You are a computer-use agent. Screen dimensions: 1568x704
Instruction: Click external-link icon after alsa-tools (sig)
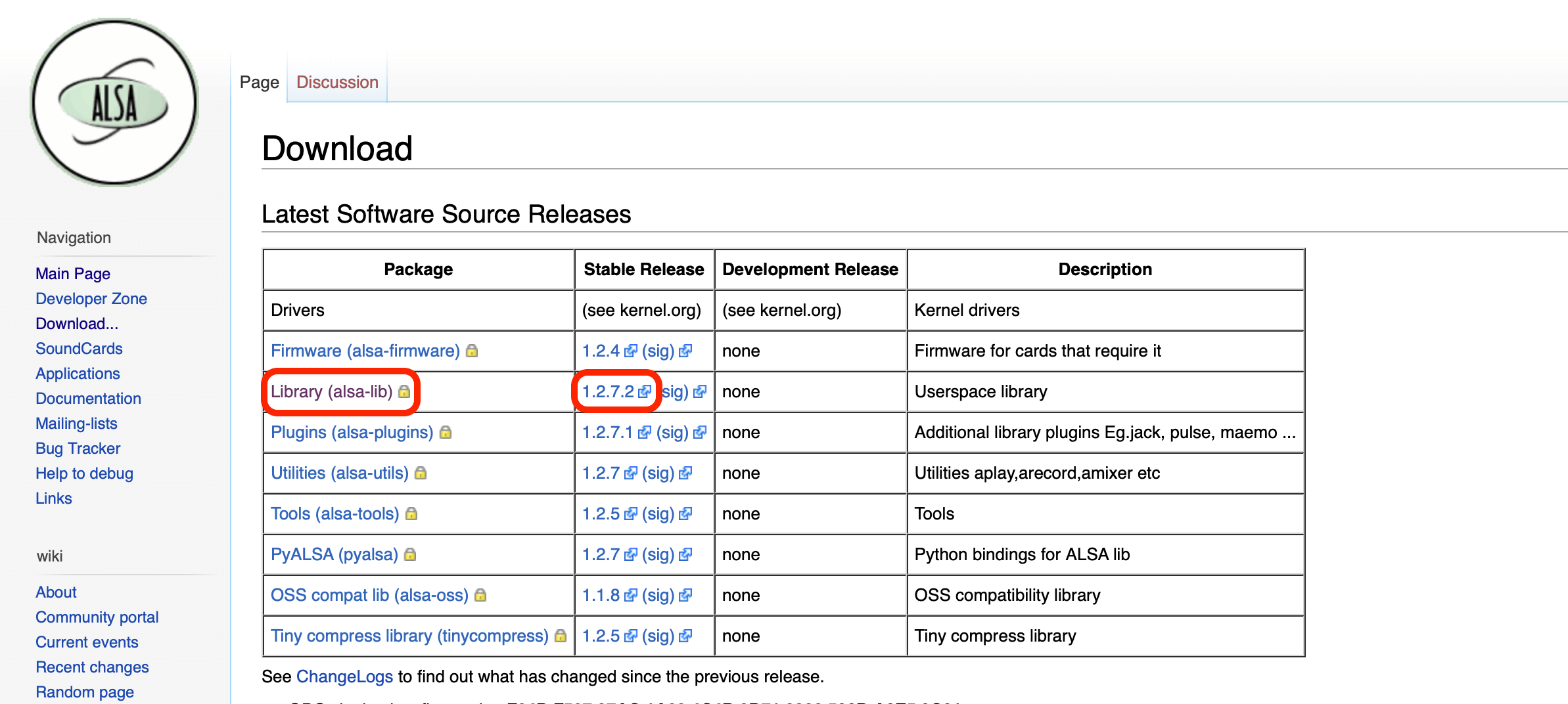[x=685, y=514]
